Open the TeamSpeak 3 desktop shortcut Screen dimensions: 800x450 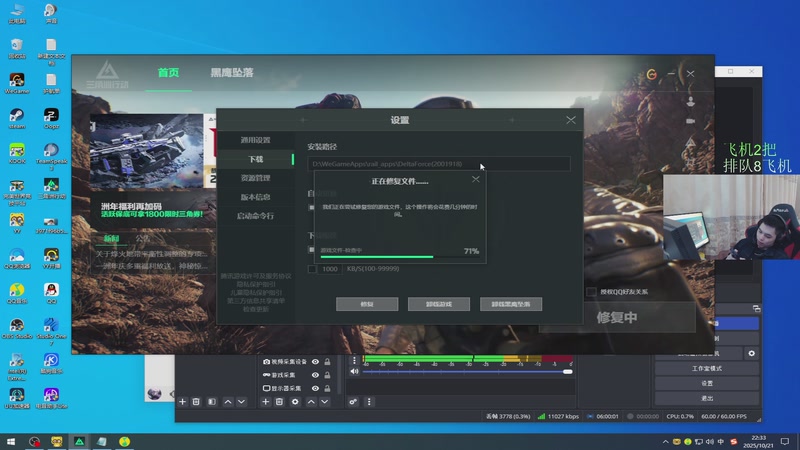51,156
